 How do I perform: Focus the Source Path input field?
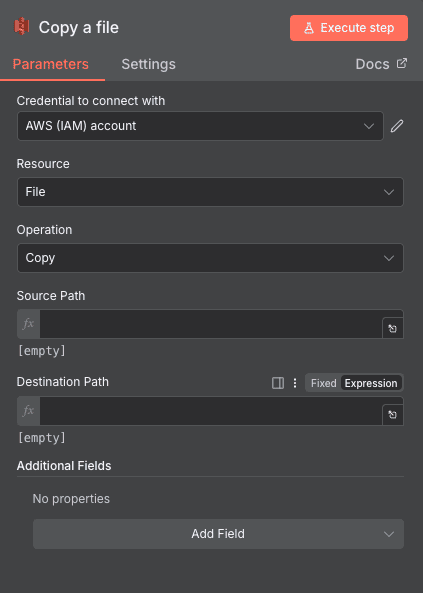pyautogui.click(x=211, y=324)
